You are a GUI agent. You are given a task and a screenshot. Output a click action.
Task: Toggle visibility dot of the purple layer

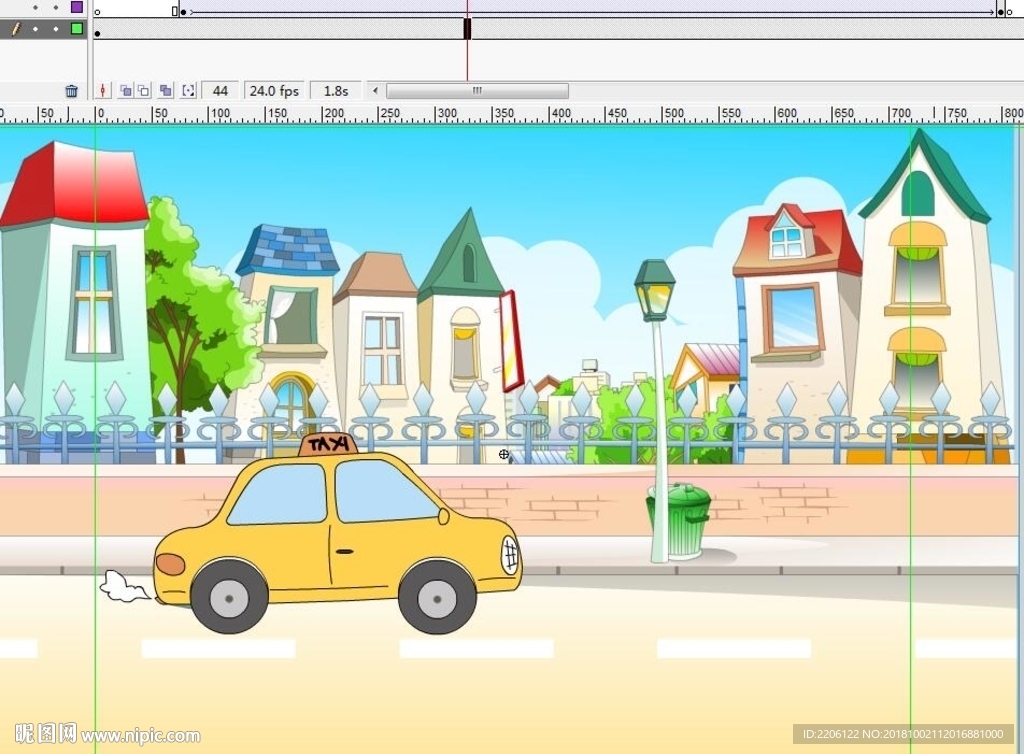tap(35, 7)
